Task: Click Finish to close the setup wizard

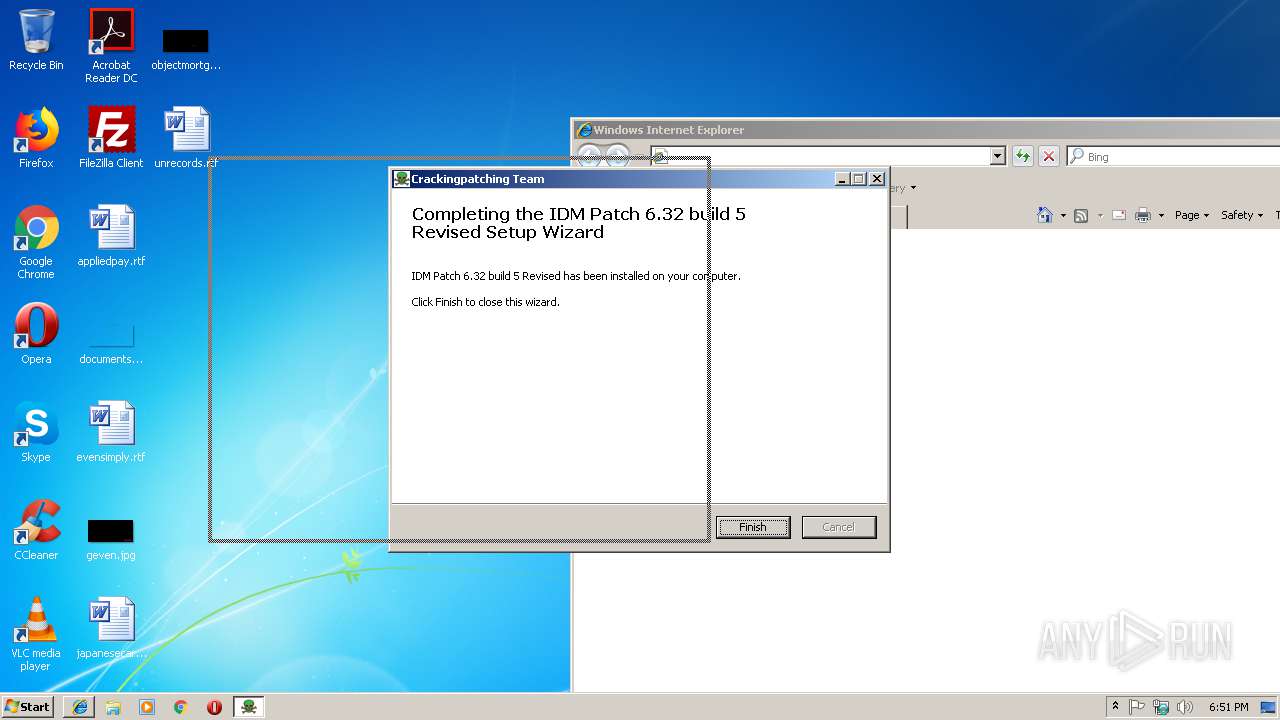Action: (753, 527)
